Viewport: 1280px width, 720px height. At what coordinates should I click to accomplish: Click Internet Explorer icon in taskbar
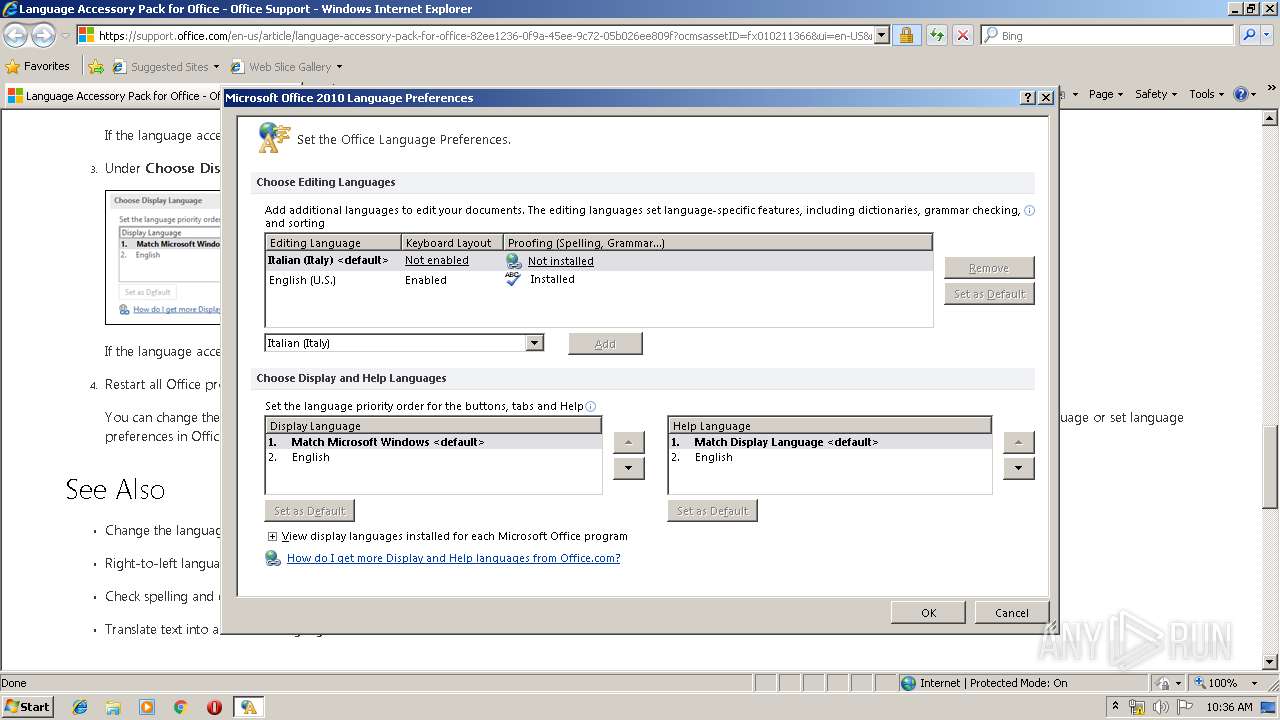click(80, 707)
